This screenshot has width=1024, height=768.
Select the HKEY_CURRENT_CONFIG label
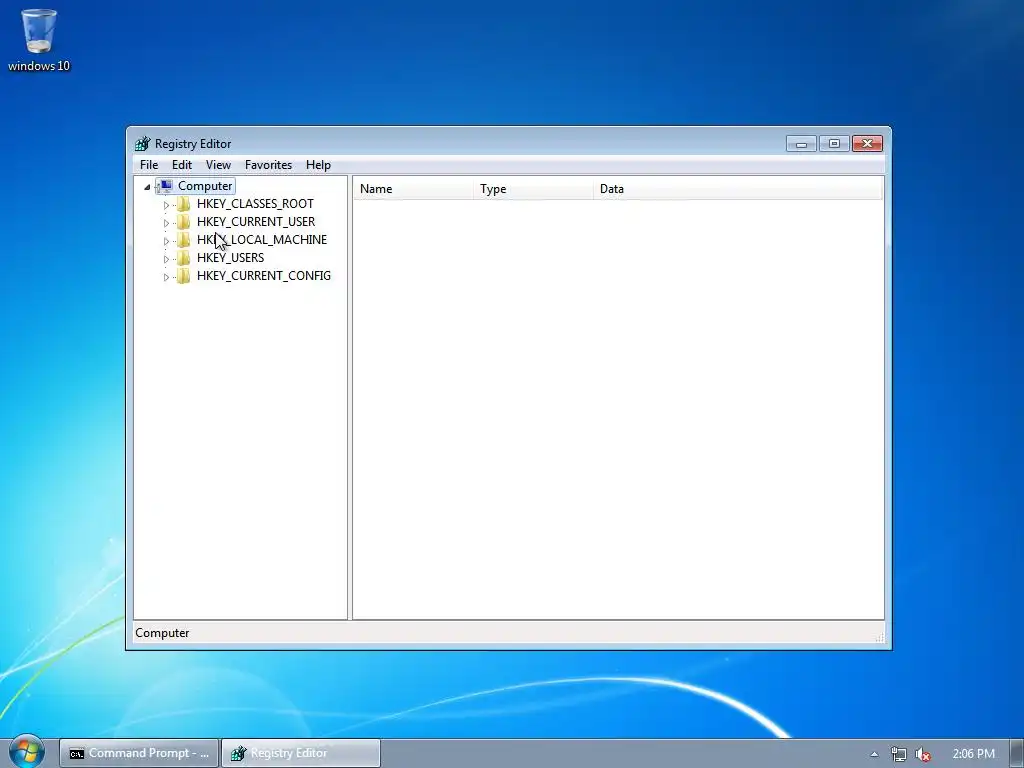[x=264, y=276]
